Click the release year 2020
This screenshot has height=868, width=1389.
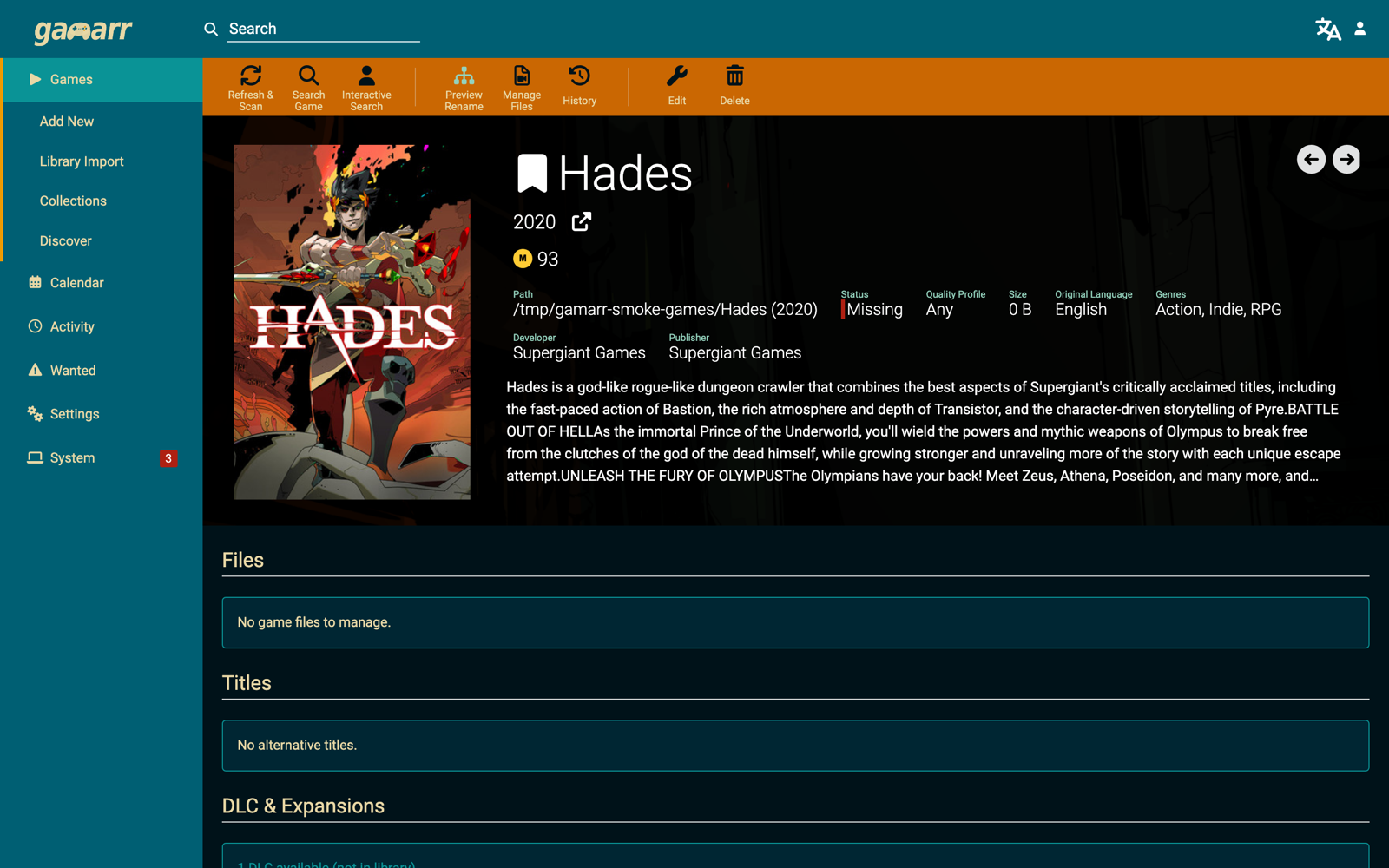coord(534,222)
